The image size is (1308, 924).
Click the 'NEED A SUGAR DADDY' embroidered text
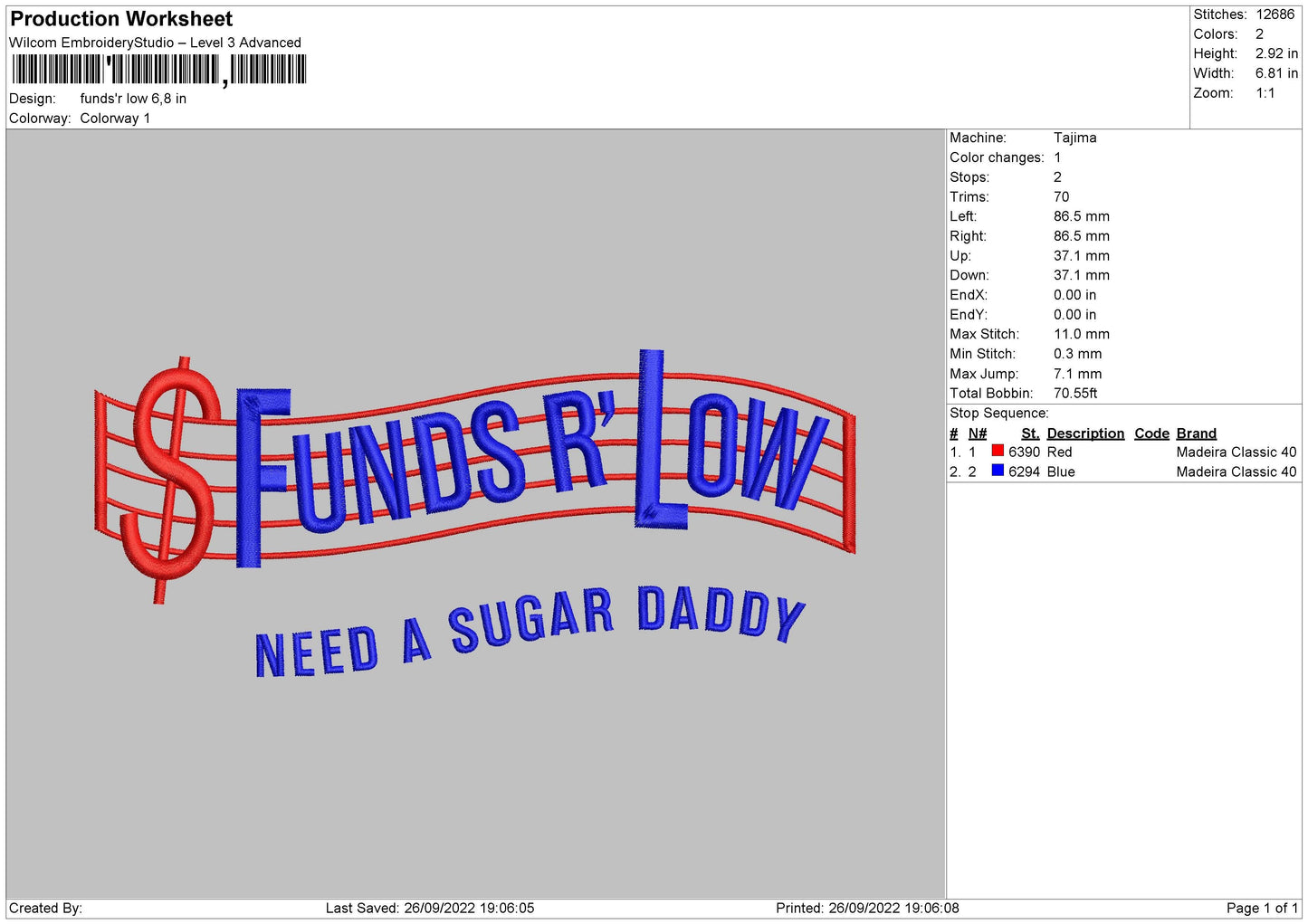coord(530,633)
